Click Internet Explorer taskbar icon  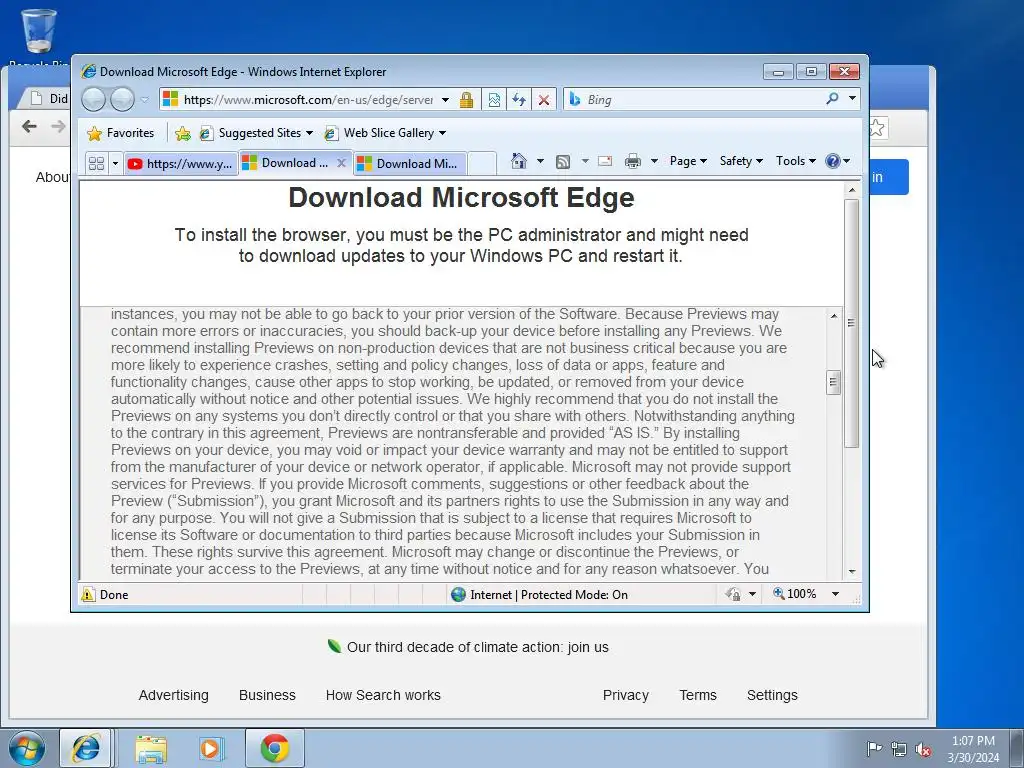(86, 748)
